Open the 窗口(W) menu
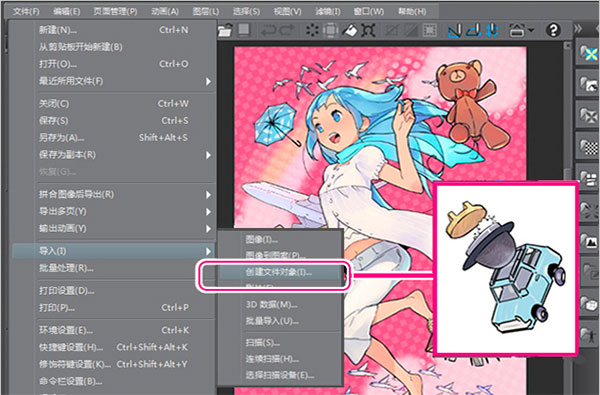600x395 pixels. 368,11
